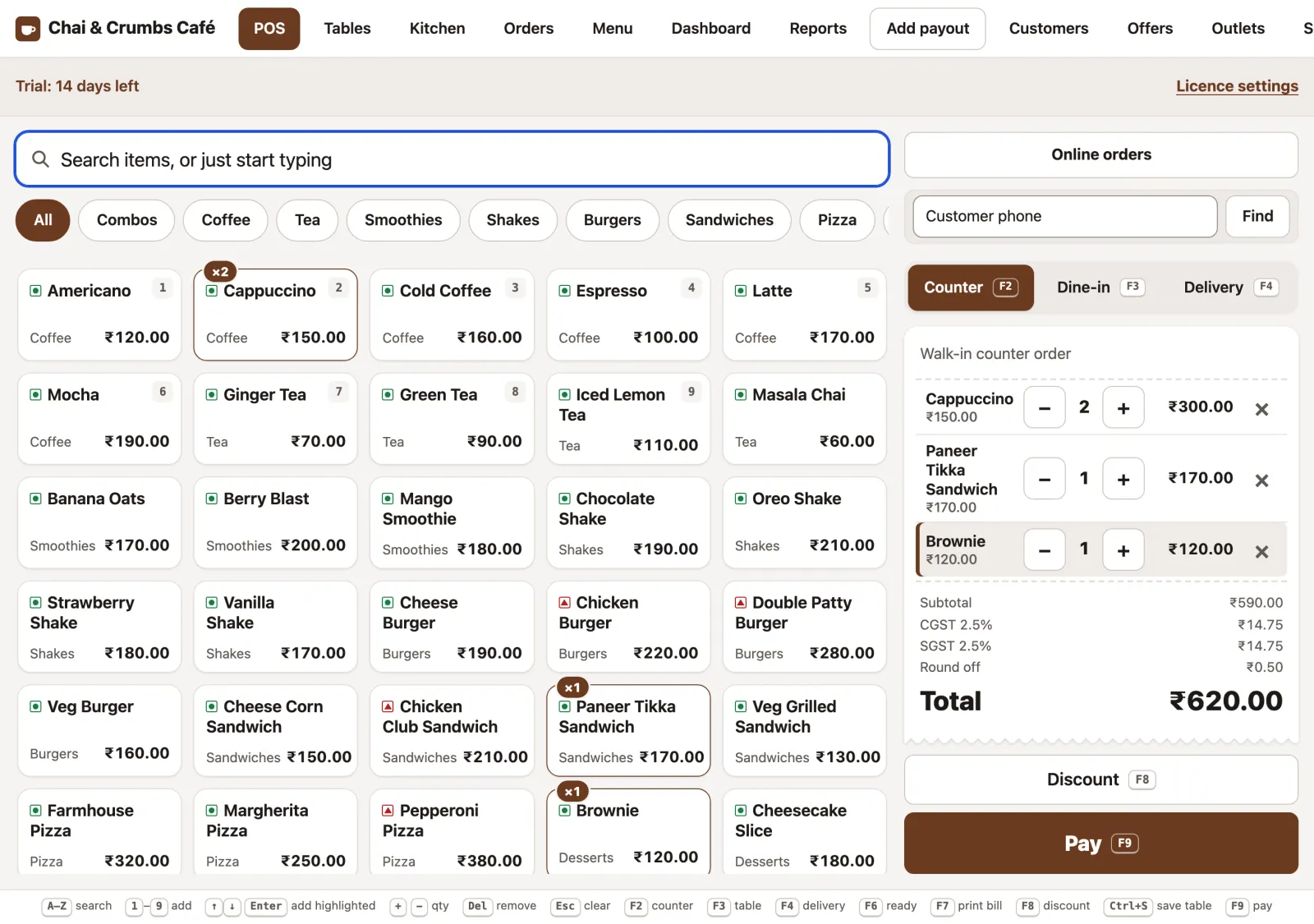Open the Offers page

(1150, 29)
